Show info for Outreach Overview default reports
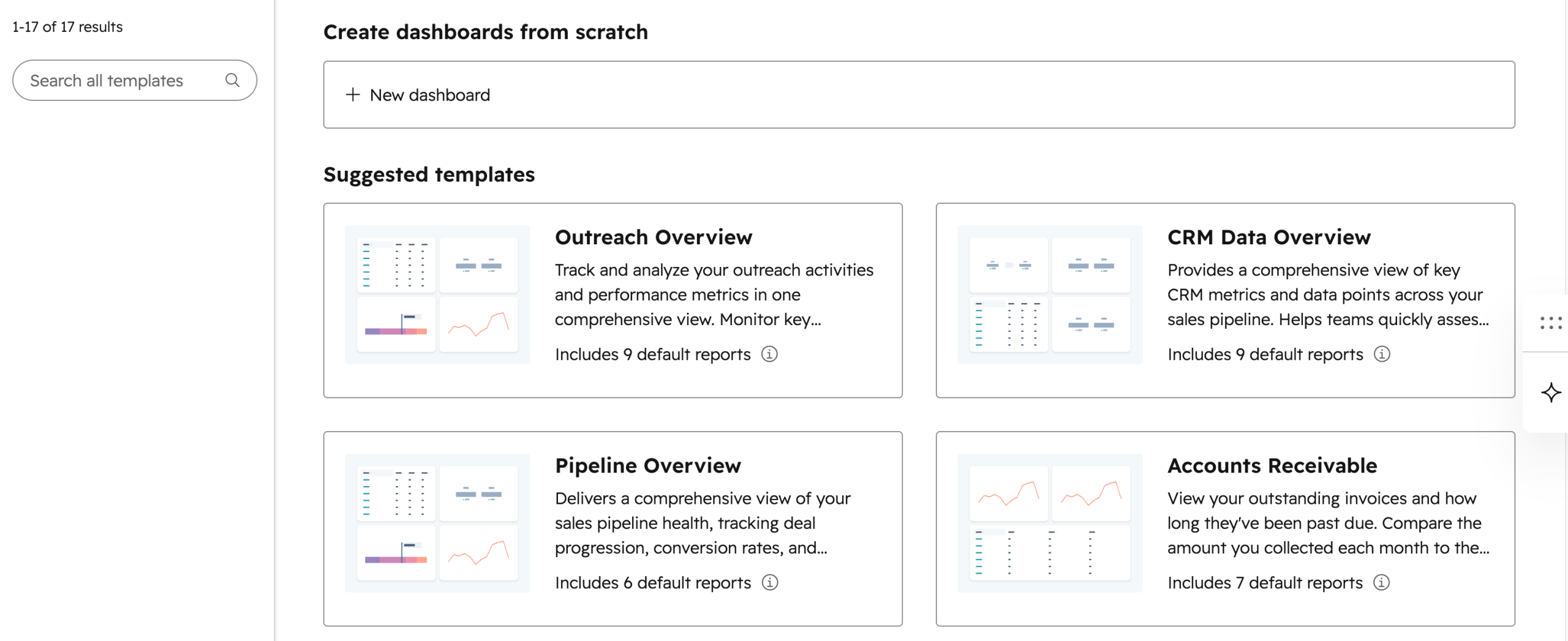 tap(769, 354)
